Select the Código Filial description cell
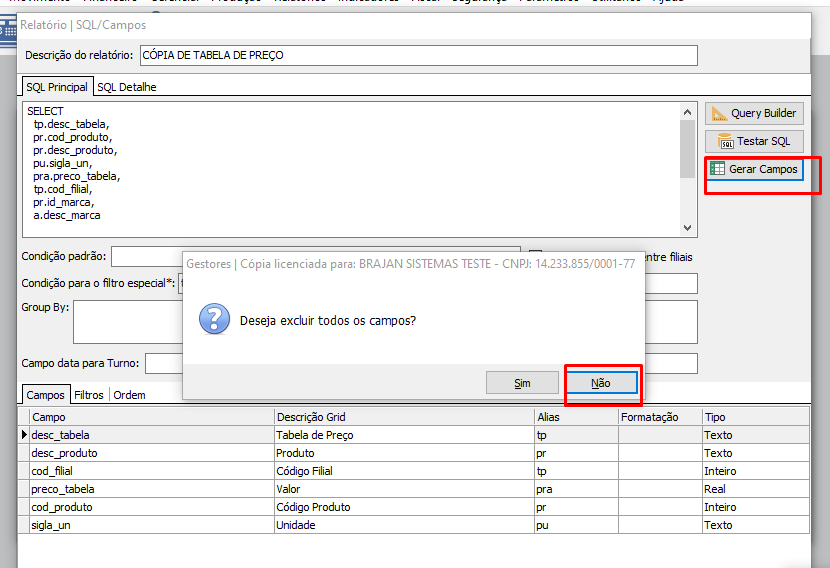The width and height of the screenshot is (830, 568). (x=404, y=471)
